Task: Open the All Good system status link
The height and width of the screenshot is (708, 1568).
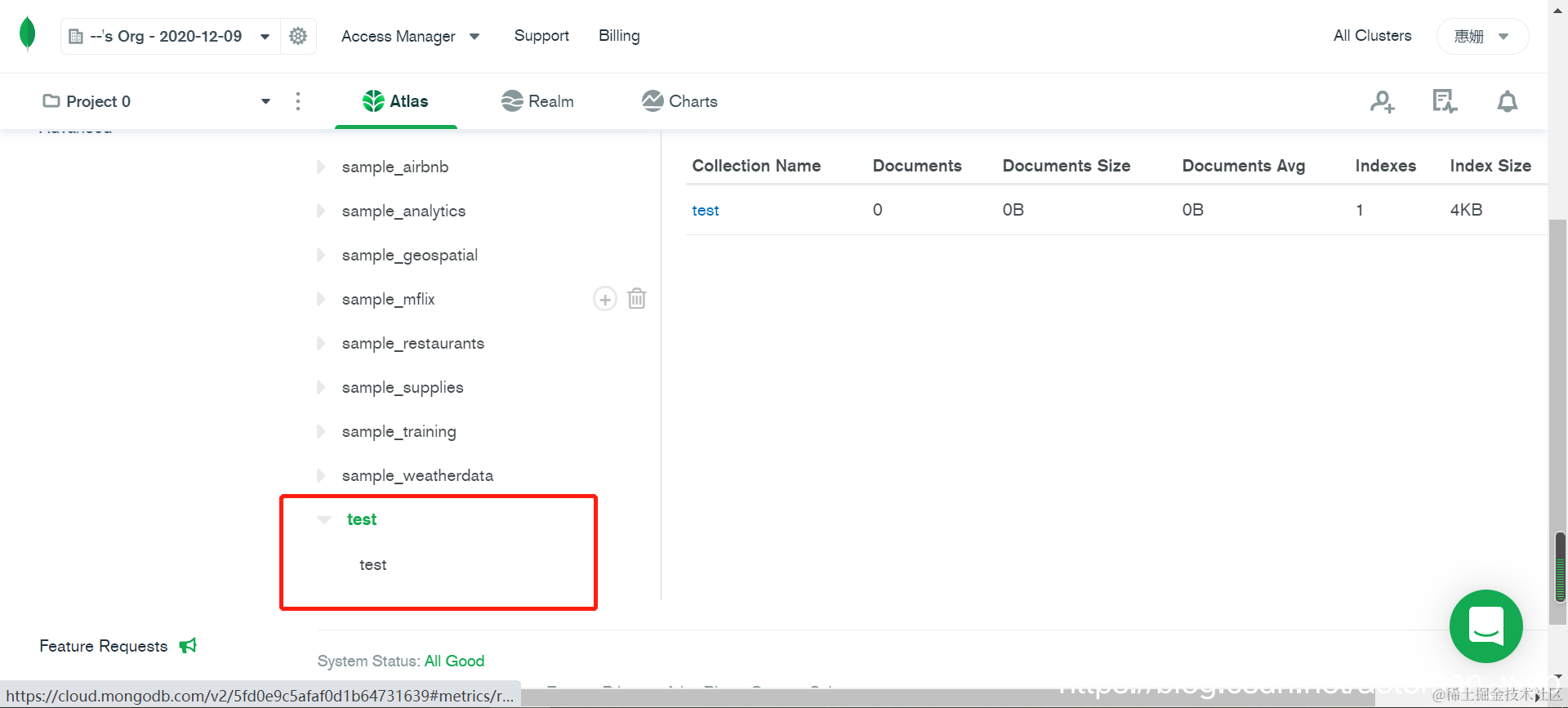Action: click(x=454, y=661)
